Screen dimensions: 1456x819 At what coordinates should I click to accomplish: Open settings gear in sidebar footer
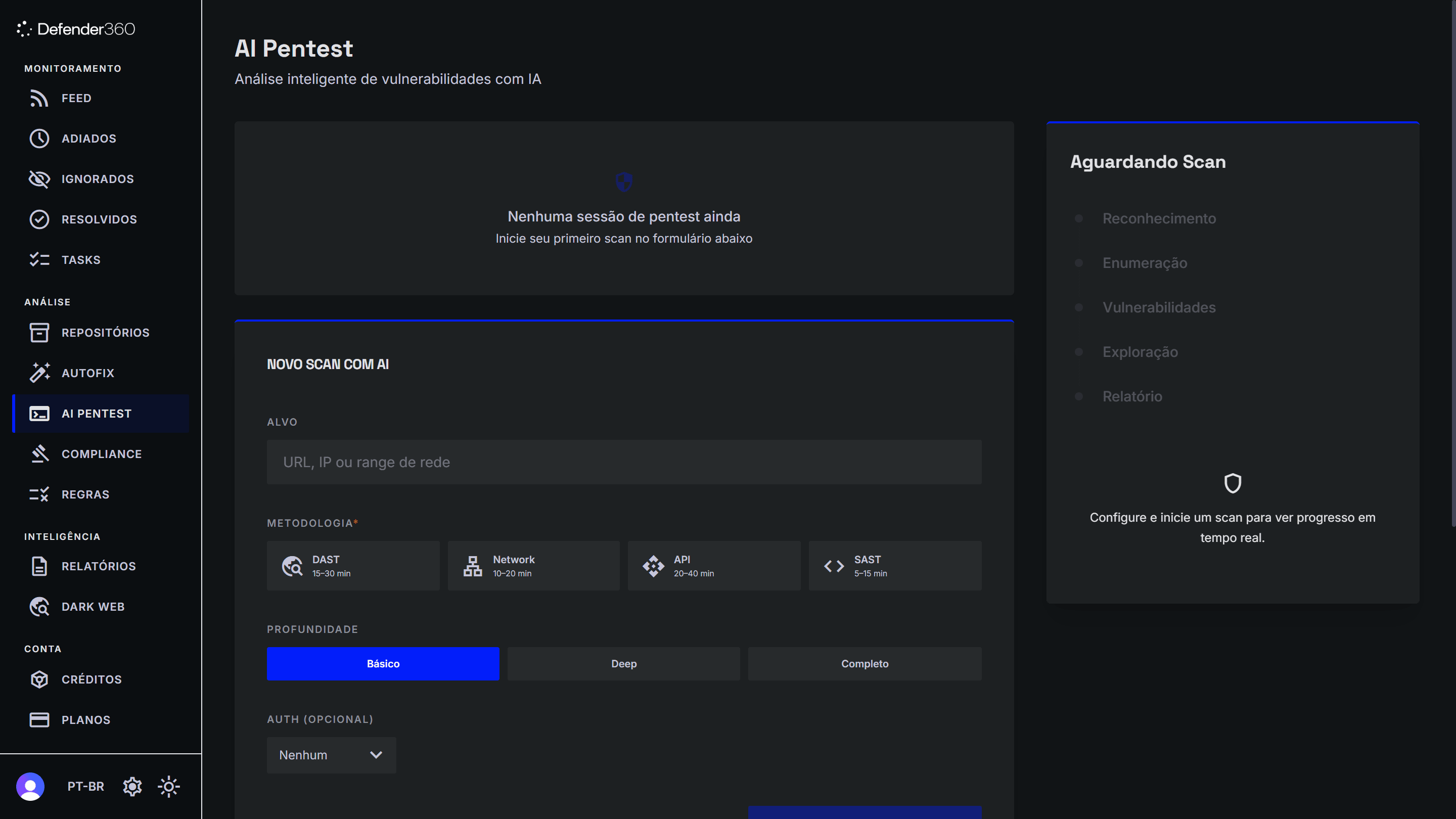click(x=132, y=786)
